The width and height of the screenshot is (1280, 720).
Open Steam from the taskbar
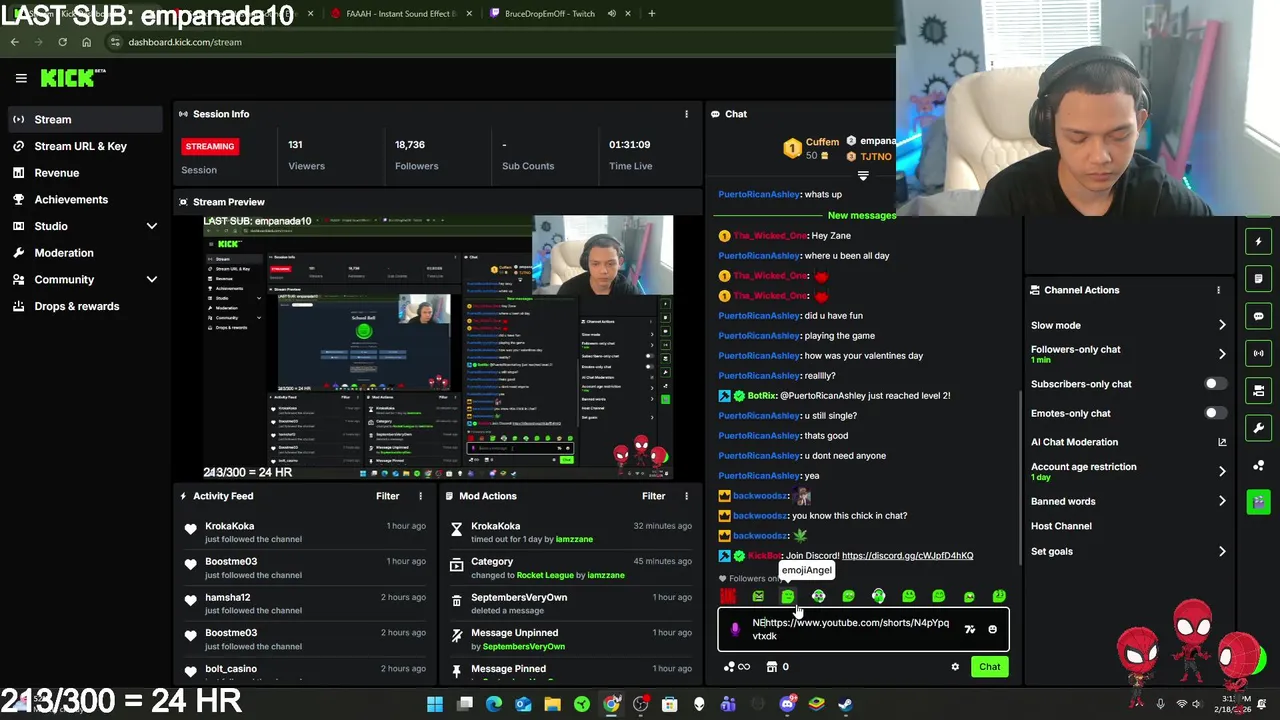pos(845,705)
